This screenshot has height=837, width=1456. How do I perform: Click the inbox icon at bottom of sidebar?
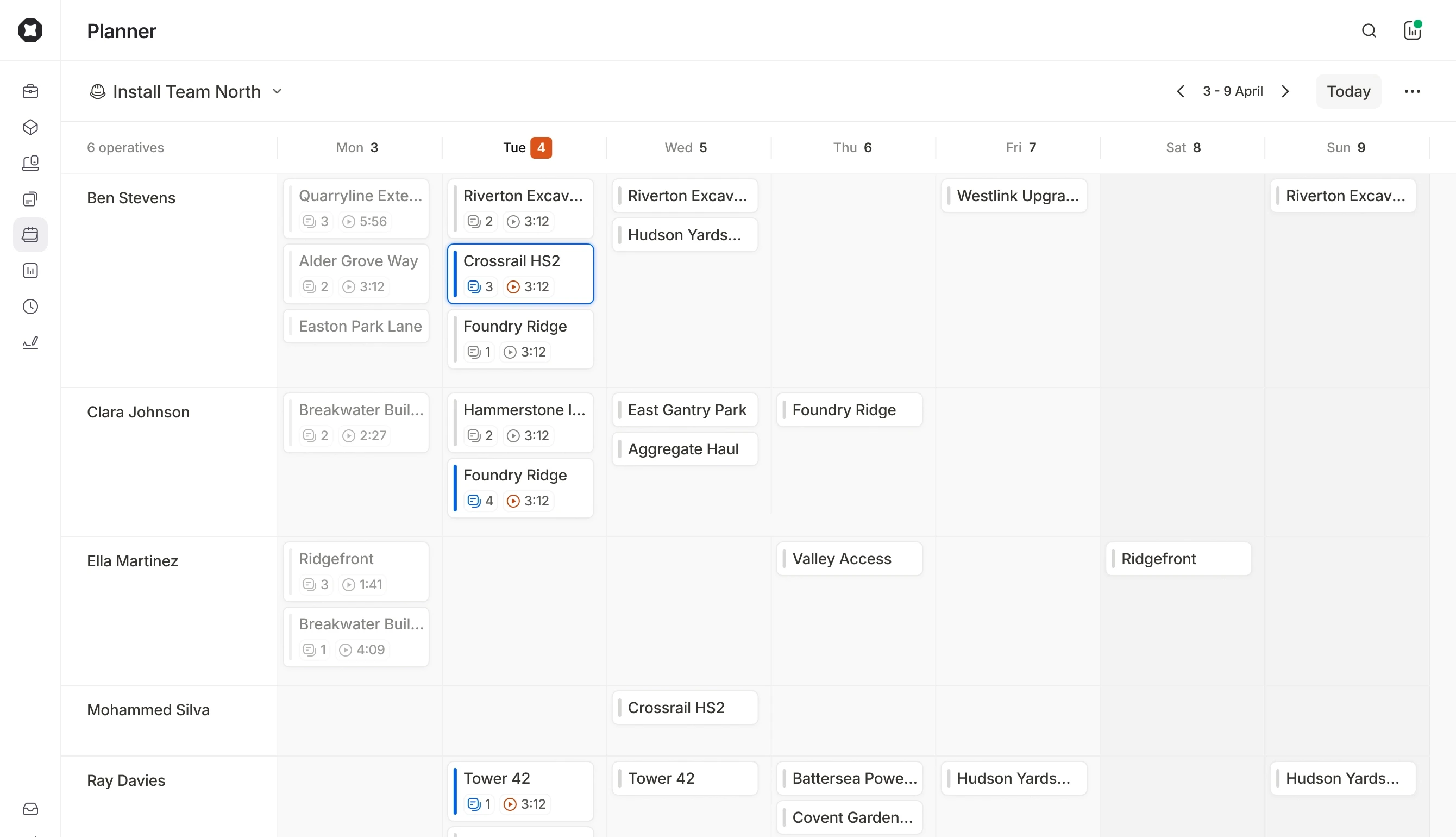tap(30, 809)
